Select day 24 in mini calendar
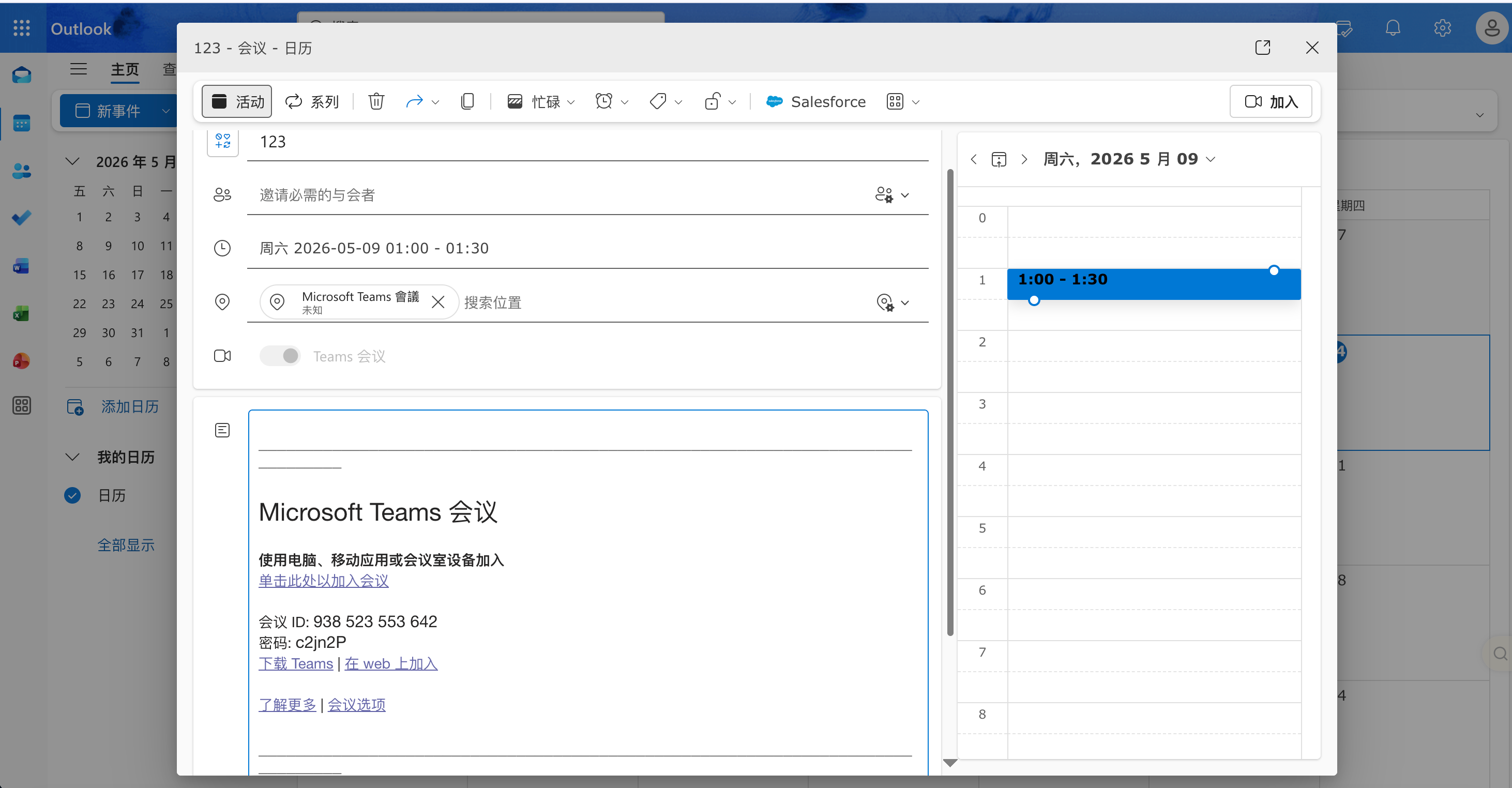This screenshot has width=1512, height=788. pos(138,304)
